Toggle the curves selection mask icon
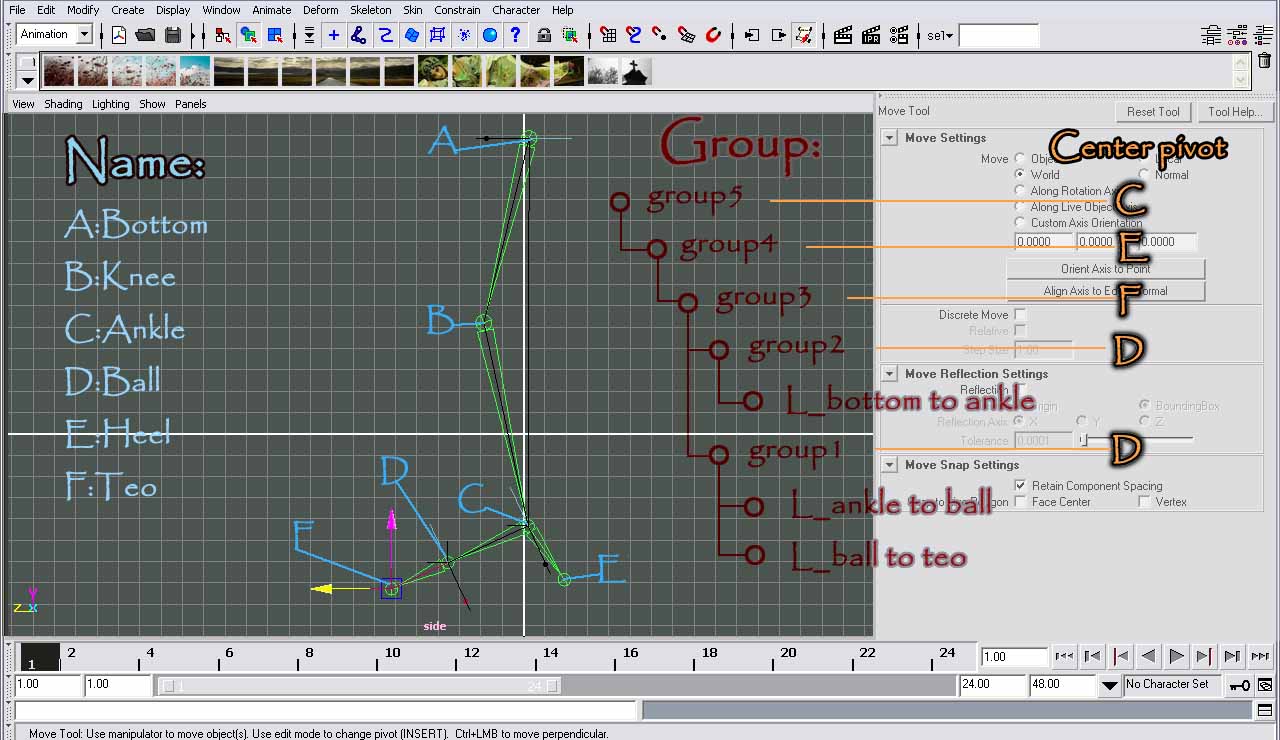Screen dimensions: 1280x740 click(x=385, y=35)
